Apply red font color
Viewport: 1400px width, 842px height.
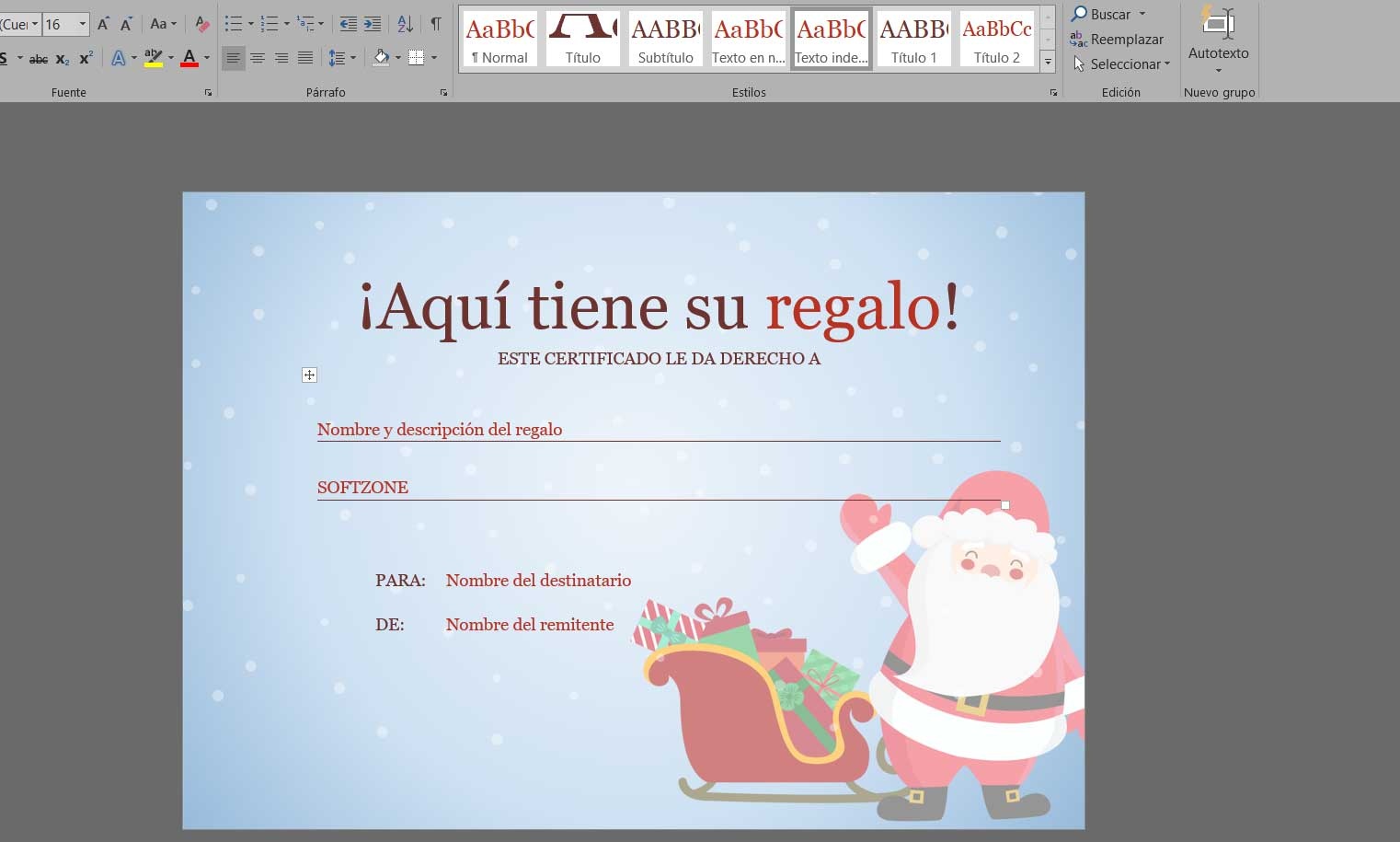click(189, 59)
